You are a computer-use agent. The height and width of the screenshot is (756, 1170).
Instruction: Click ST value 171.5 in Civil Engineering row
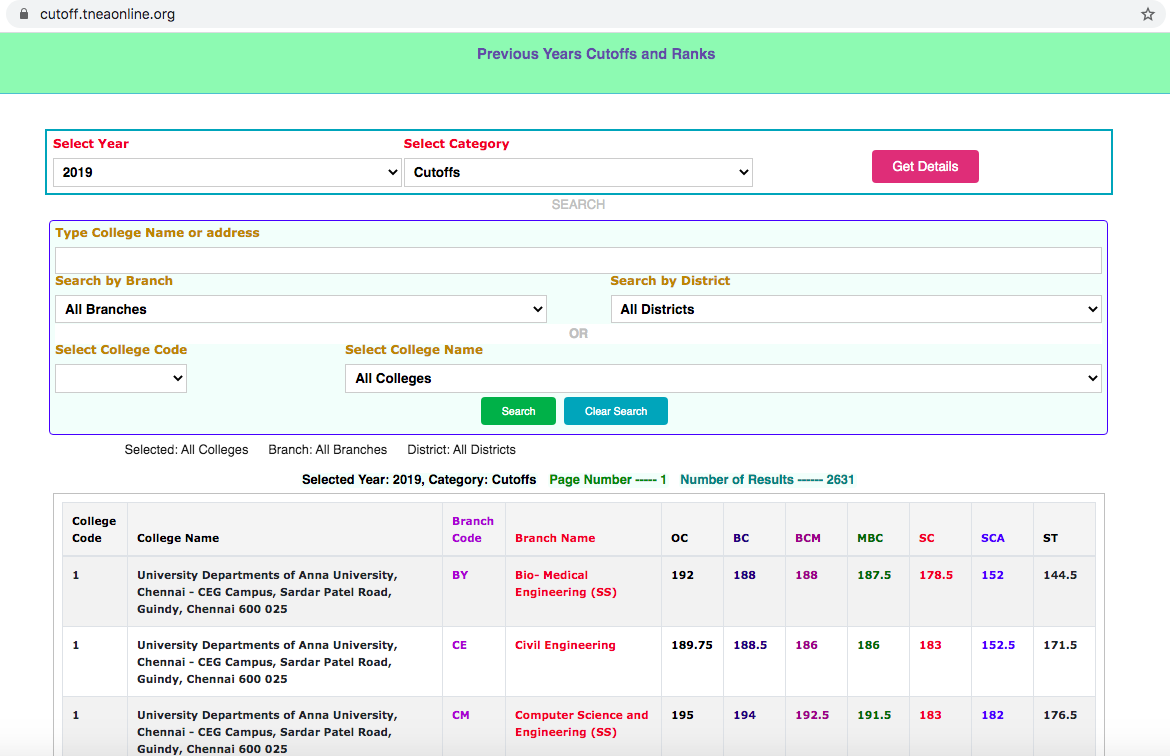[1060, 646]
